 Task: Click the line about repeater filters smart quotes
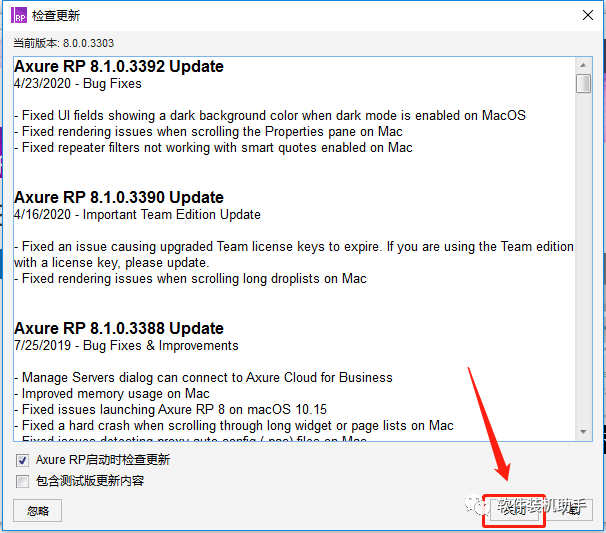pos(213,148)
